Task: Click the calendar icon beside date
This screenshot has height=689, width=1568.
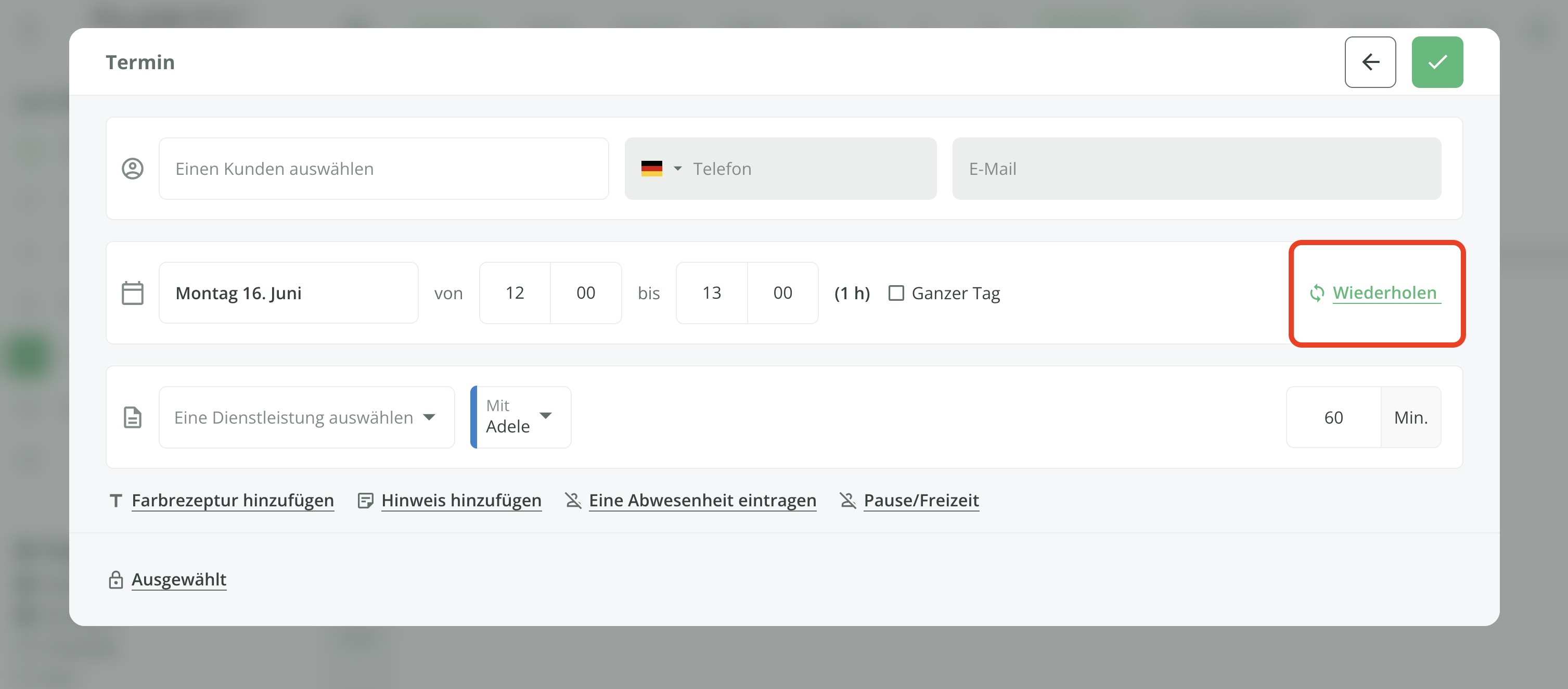Action: tap(133, 293)
